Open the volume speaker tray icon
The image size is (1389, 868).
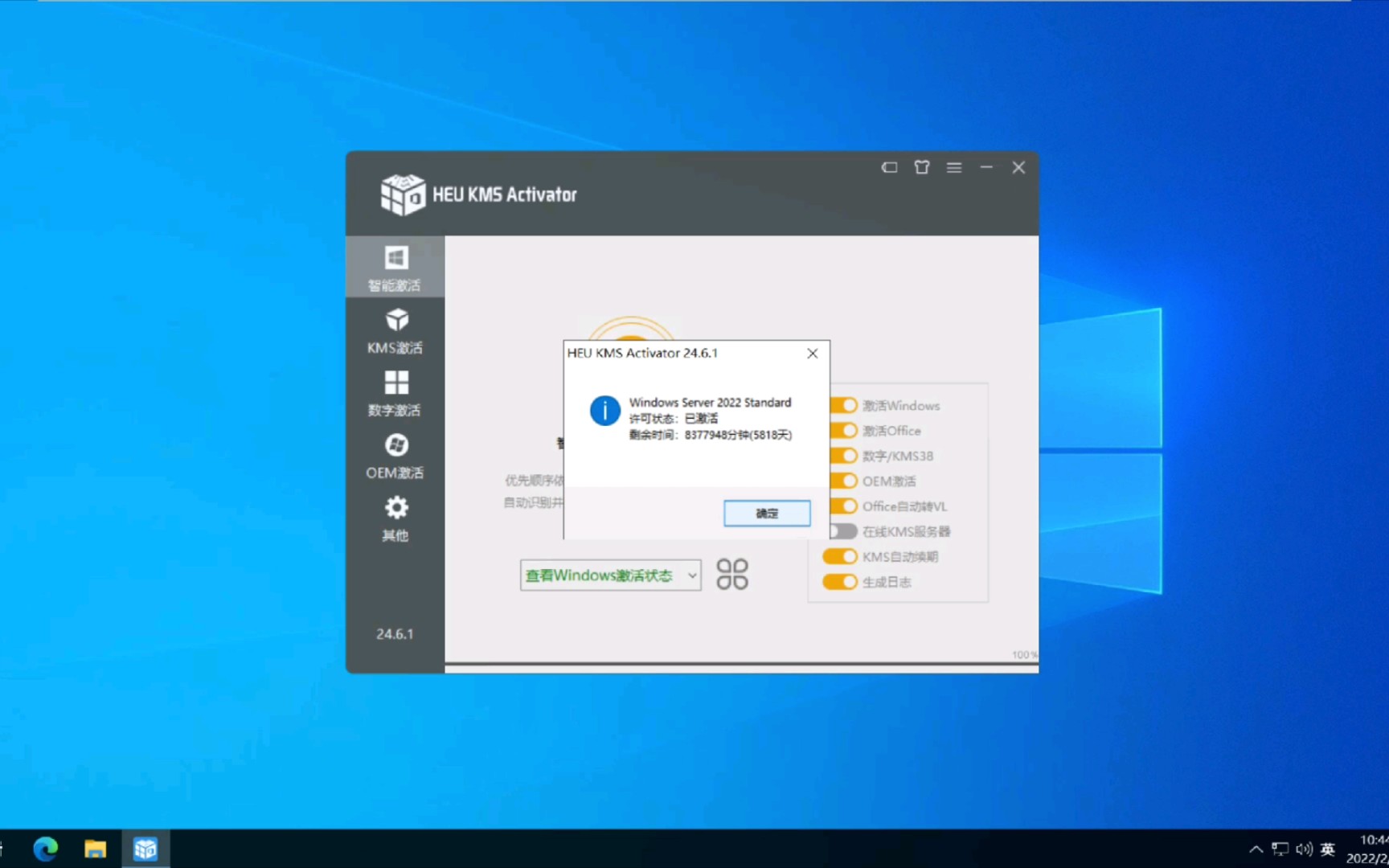tap(1304, 849)
